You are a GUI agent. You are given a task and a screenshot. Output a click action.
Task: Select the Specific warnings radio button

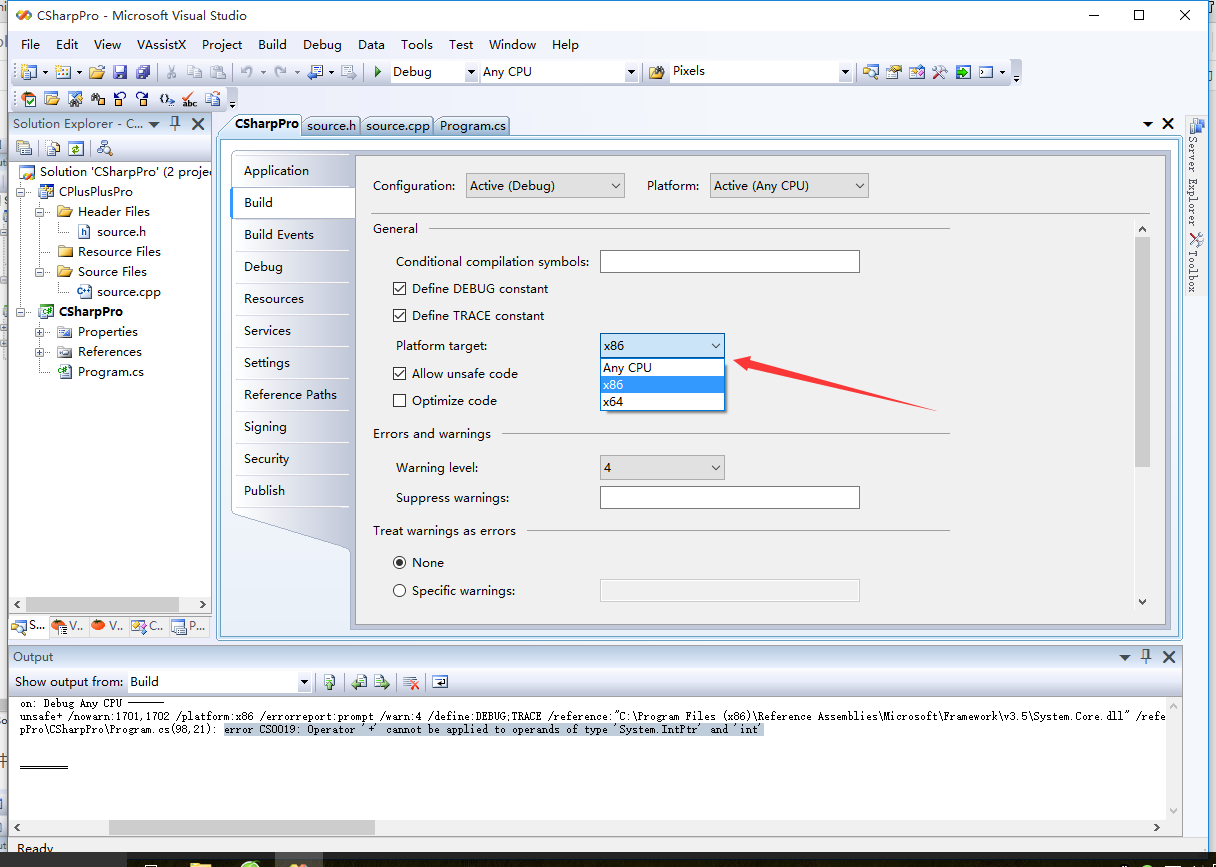tap(400, 590)
